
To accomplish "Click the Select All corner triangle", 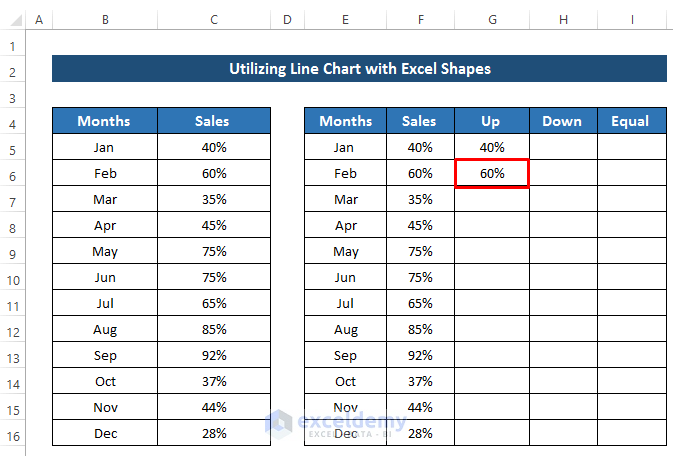I will (13, 20).
